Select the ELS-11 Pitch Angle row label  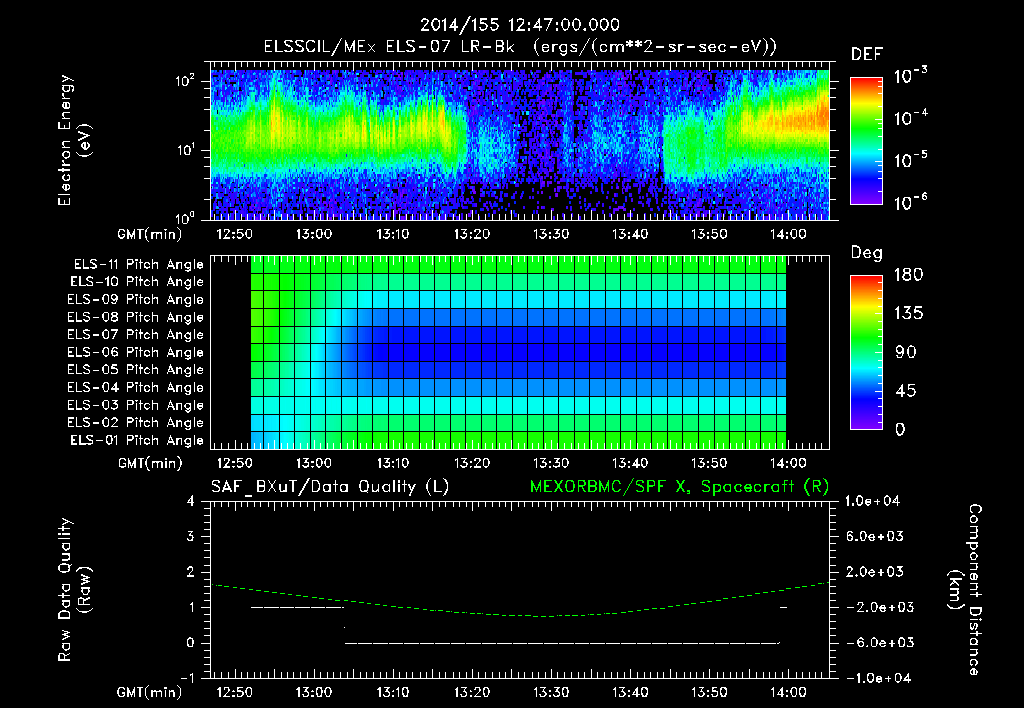point(138,265)
